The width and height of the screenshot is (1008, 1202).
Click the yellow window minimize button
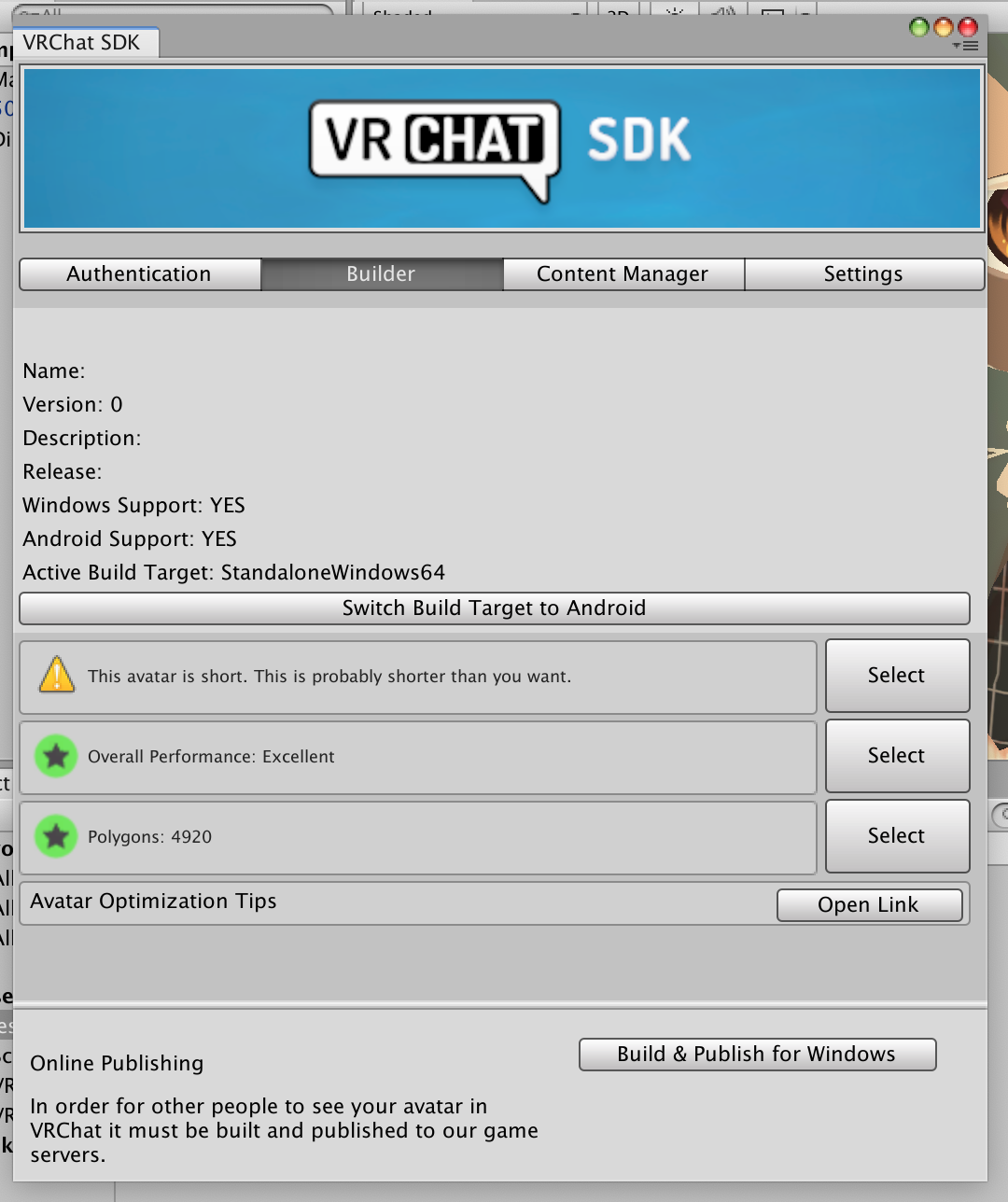(944, 27)
